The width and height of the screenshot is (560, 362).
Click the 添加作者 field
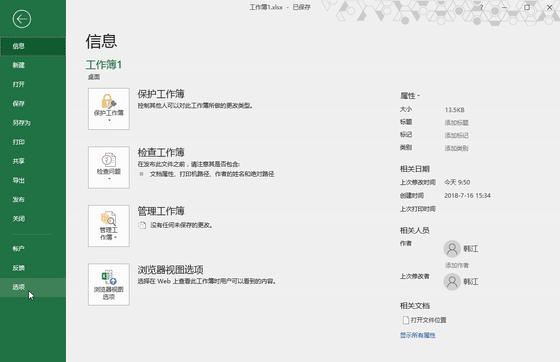[457, 265]
